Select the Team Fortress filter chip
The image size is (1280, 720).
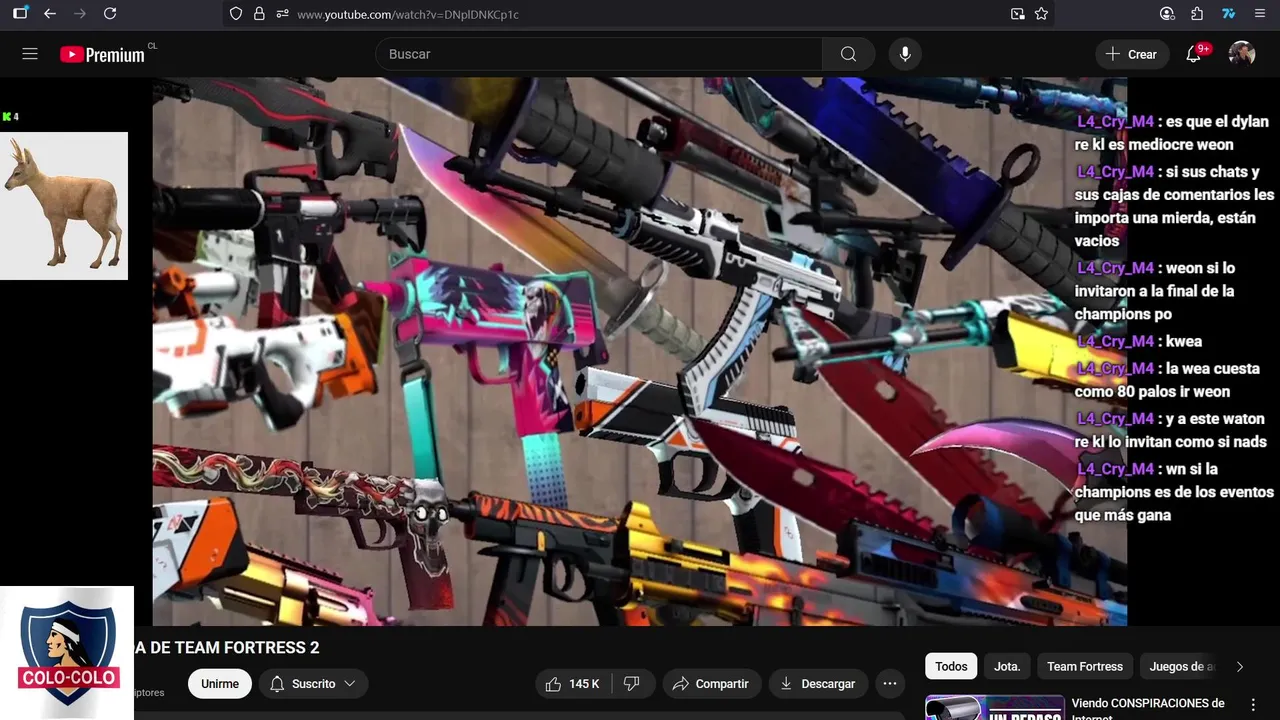(1085, 666)
